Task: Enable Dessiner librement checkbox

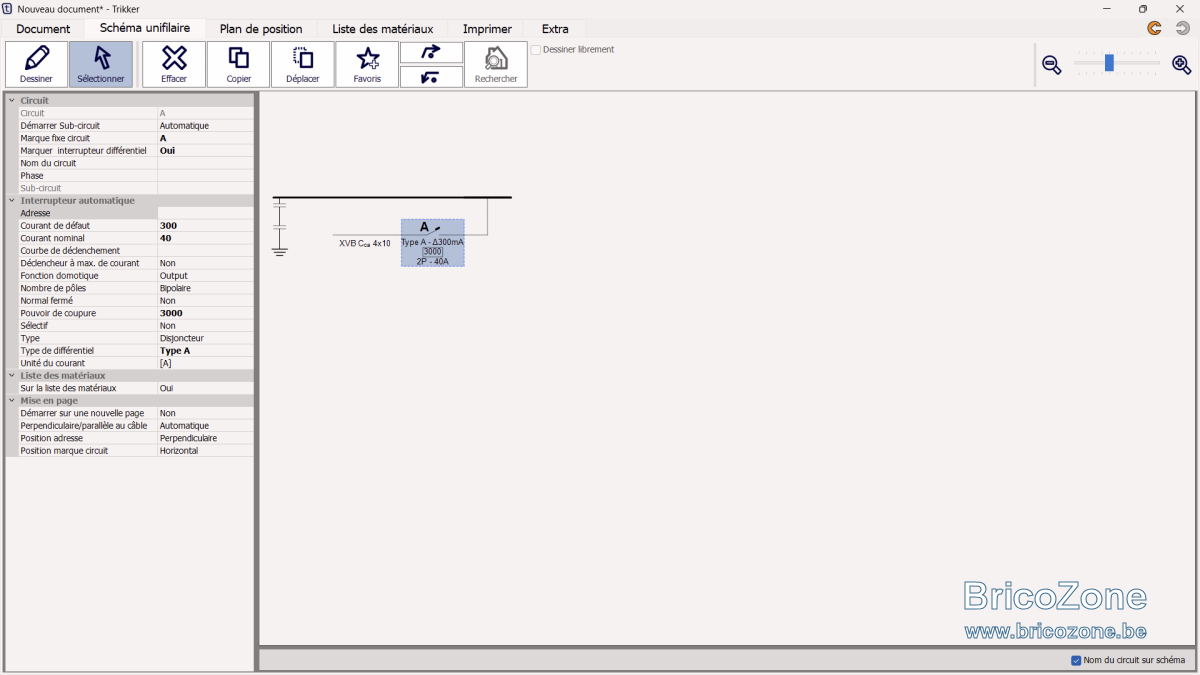Action: pos(536,50)
